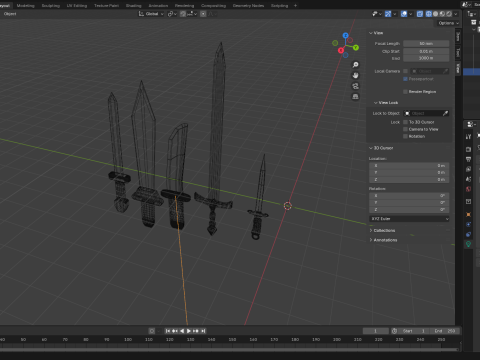
Task: Click 3D Cursor Location X field
Action: pos(409,166)
